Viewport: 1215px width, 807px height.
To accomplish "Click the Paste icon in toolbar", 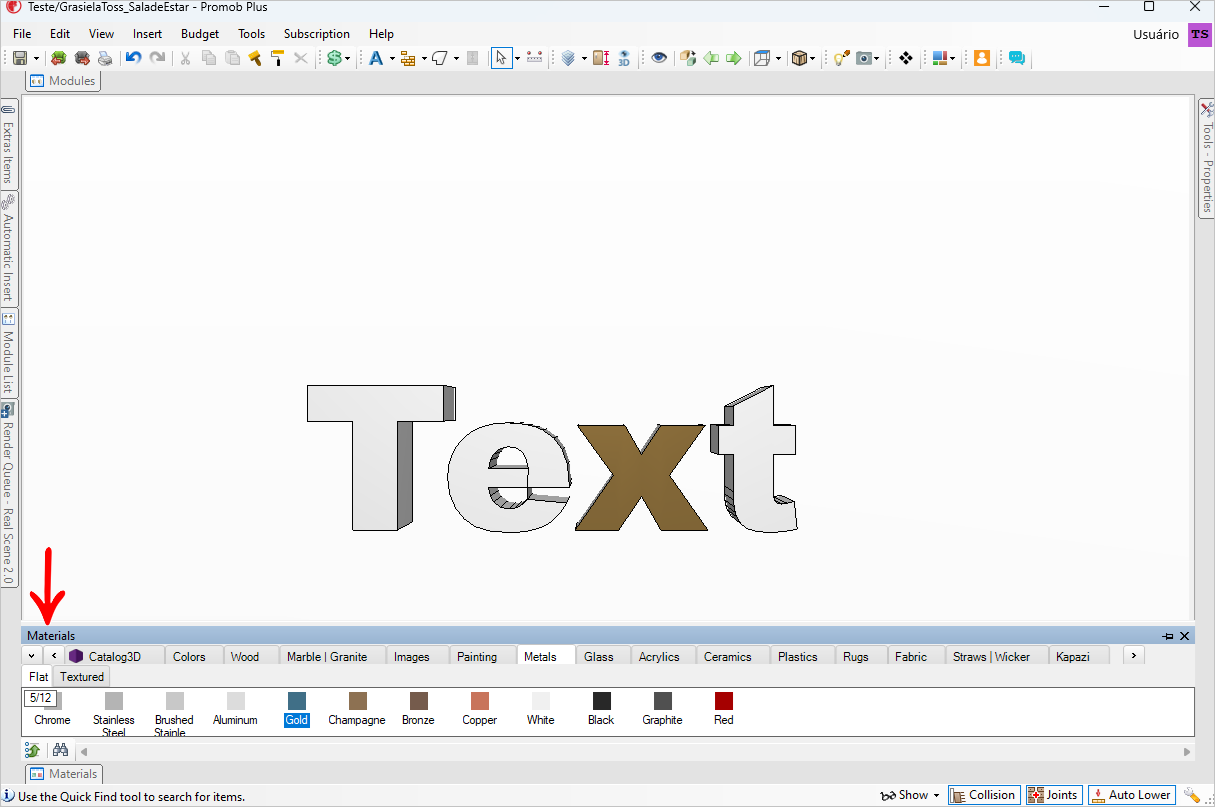I will 232,58.
